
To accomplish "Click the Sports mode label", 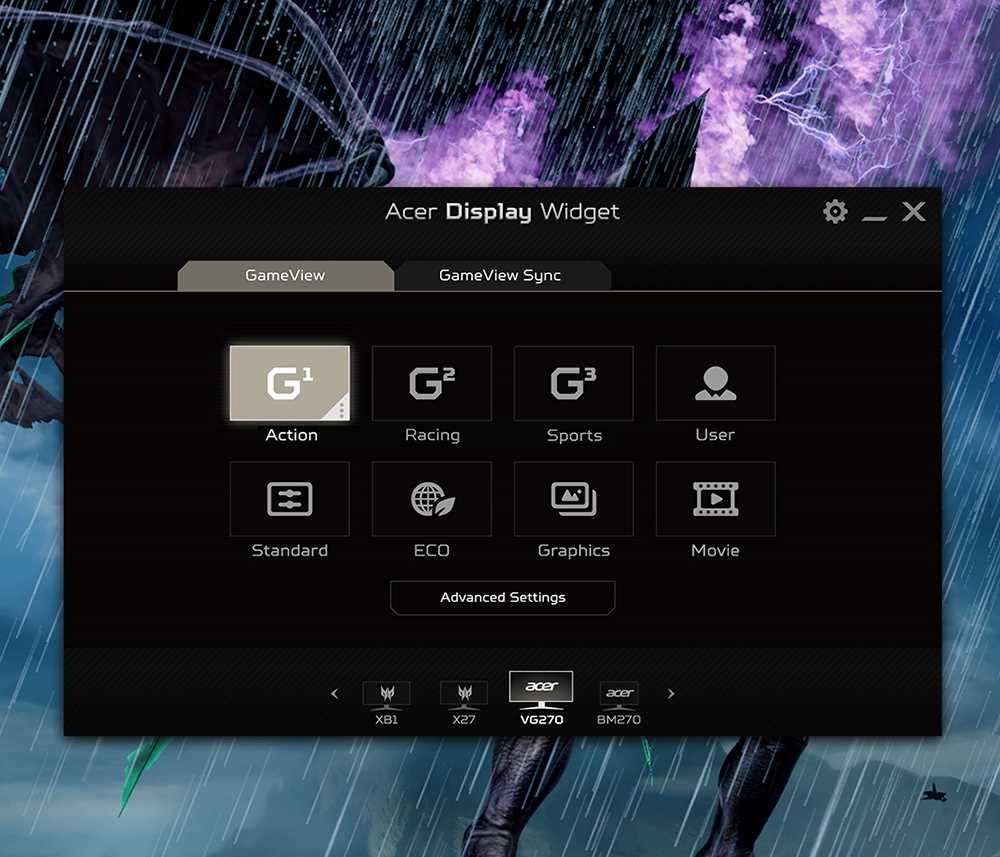I will tap(574, 435).
